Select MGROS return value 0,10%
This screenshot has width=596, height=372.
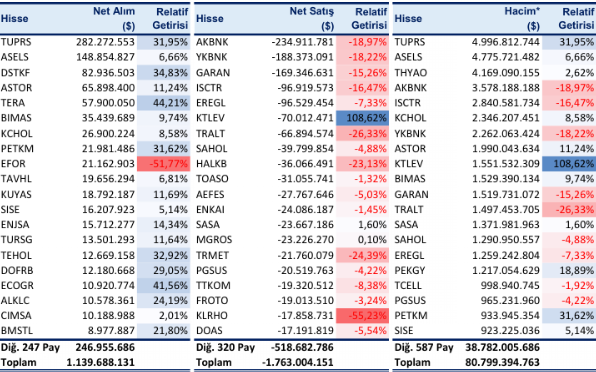point(372,239)
